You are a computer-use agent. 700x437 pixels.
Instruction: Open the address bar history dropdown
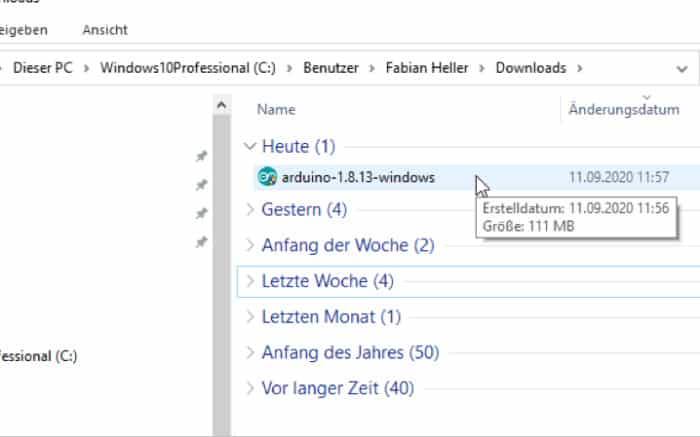click(x=681, y=69)
